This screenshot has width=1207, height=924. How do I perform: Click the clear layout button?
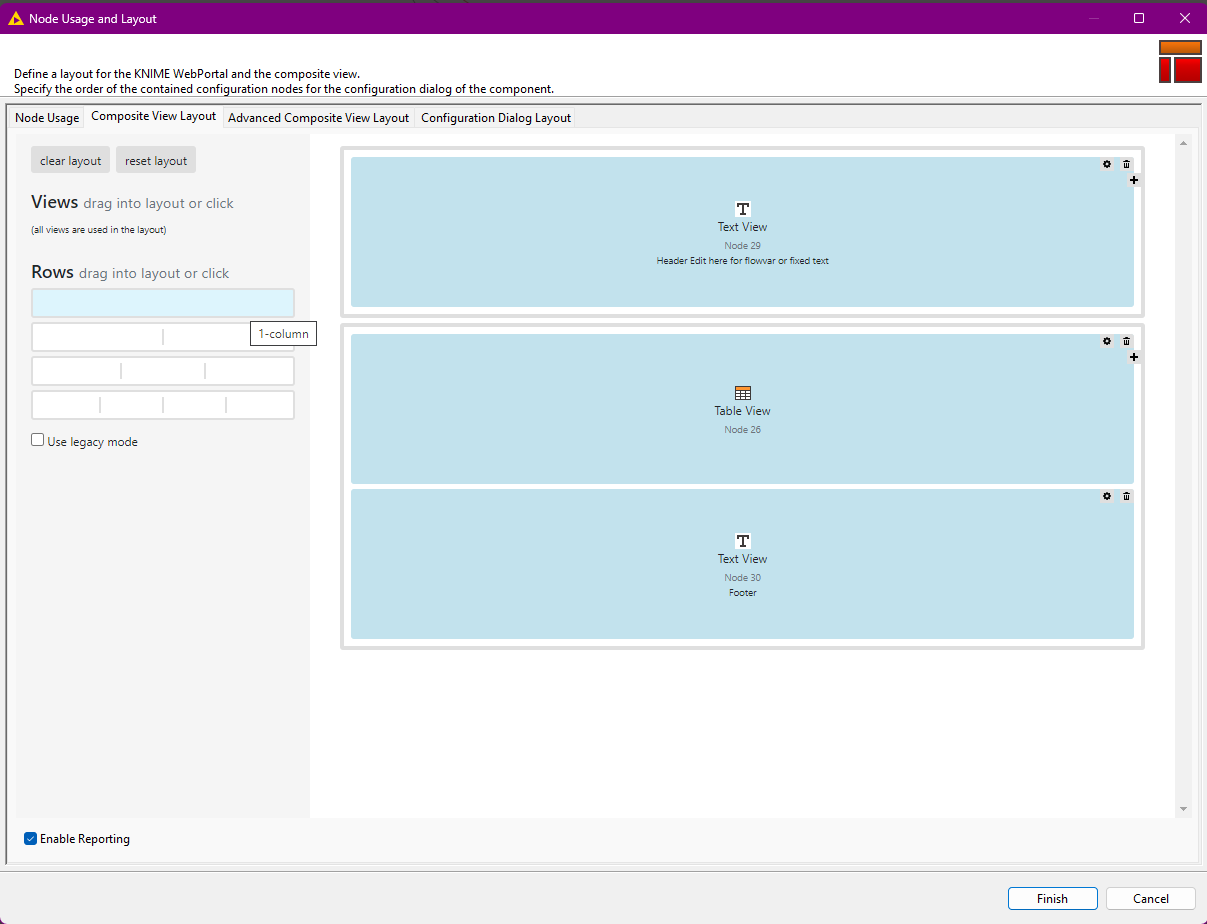click(71, 160)
